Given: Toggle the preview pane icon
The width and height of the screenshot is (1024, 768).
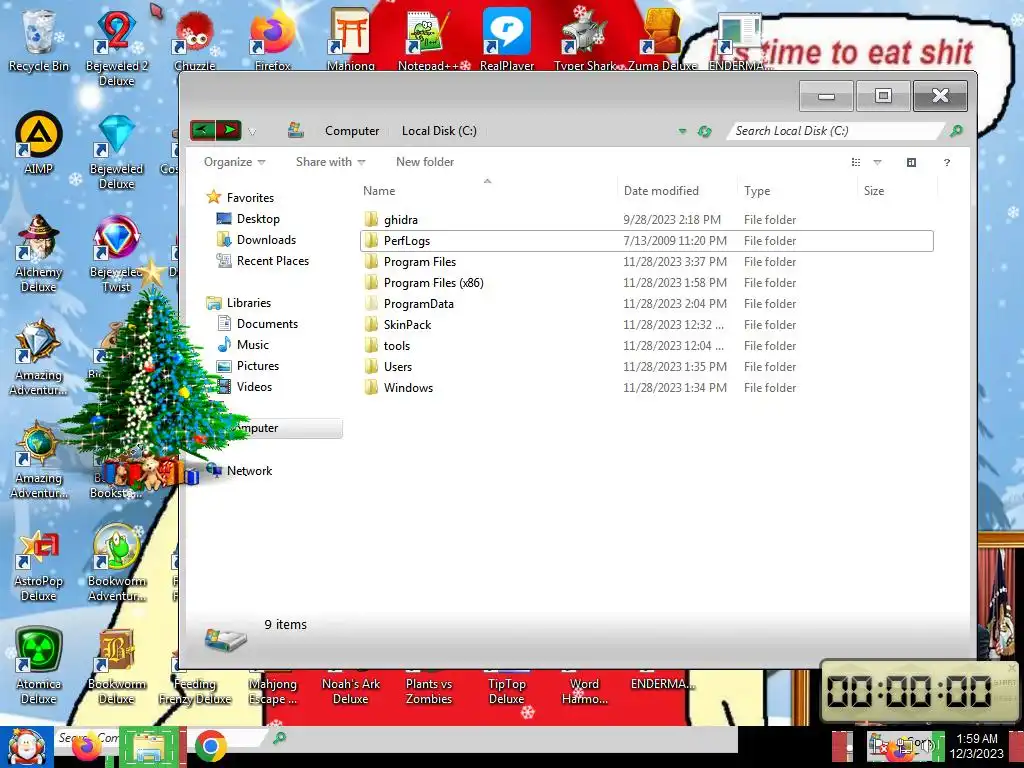Looking at the screenshot, I should pyautogui.click(x=911, y=162).
